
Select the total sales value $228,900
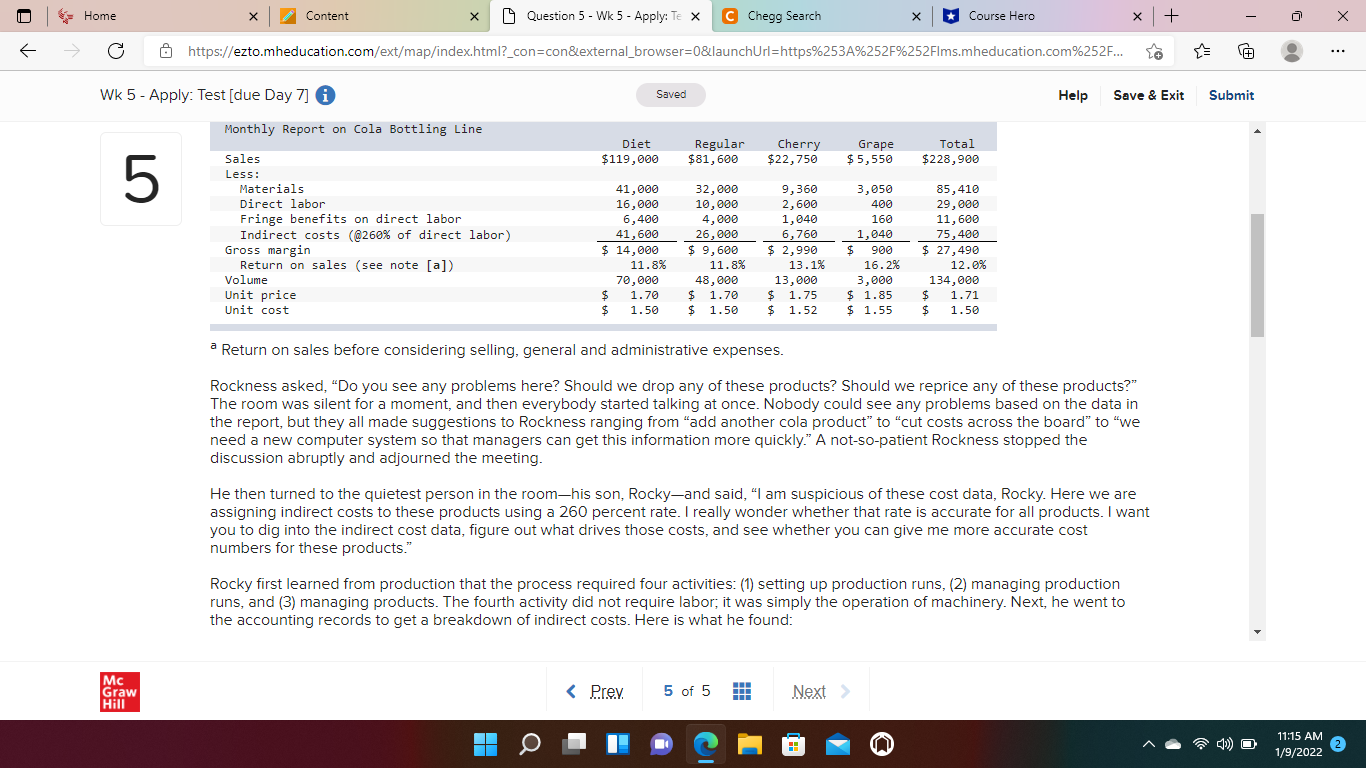(950, 159)
